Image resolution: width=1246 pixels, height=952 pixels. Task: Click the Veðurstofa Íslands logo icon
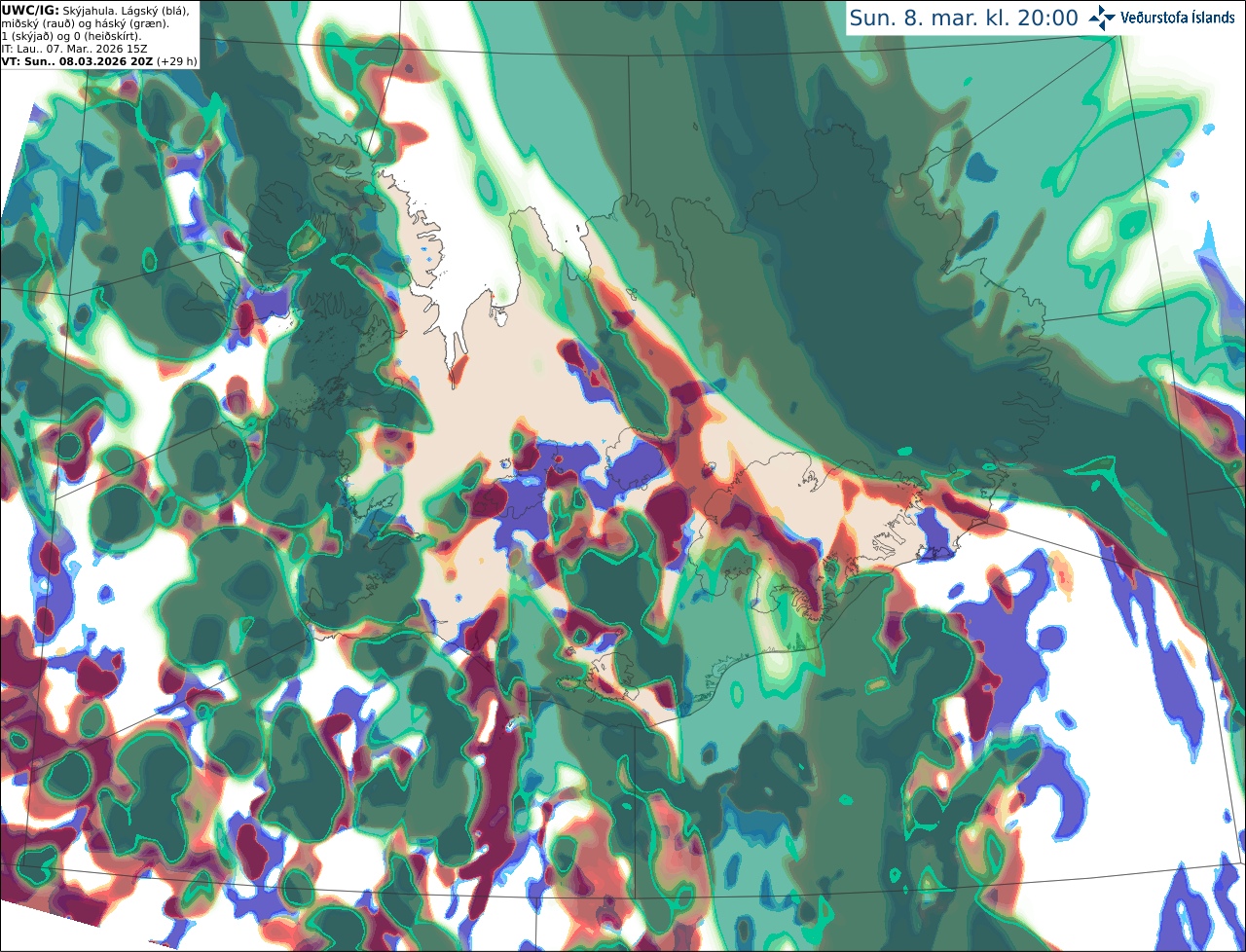point(1102,18)
